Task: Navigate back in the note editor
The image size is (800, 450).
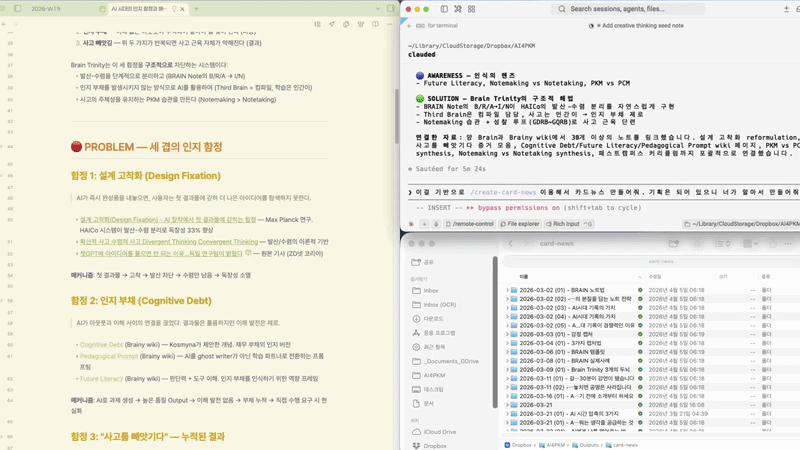Action: 5,24
